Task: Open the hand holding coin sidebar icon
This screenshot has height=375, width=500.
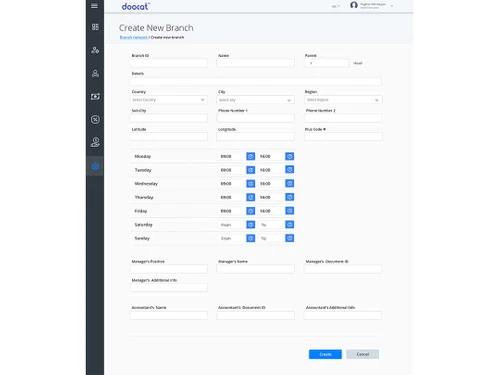Action: click(95, 142)
